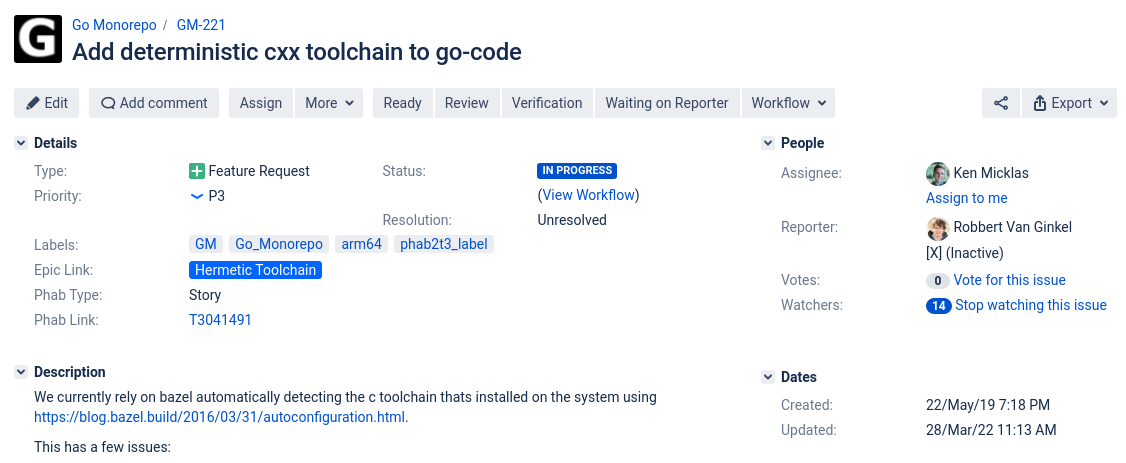This screenshot has height=463, width=1126.
Task: Click the P3 priority chevron icon
Action: tap(197, 196)
